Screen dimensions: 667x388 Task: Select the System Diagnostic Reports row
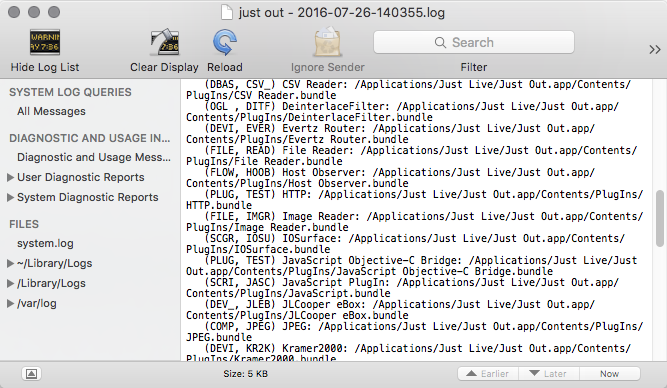(x=87, y=197)
